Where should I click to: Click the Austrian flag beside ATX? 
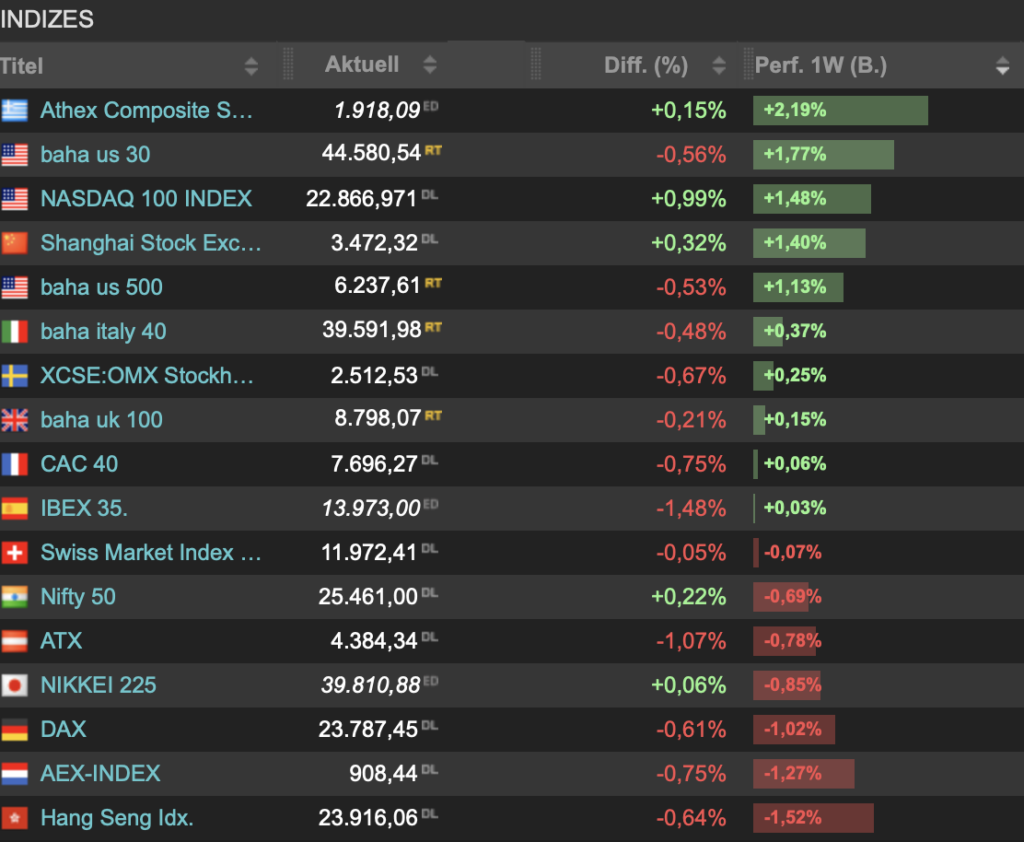tap(14, 641)
